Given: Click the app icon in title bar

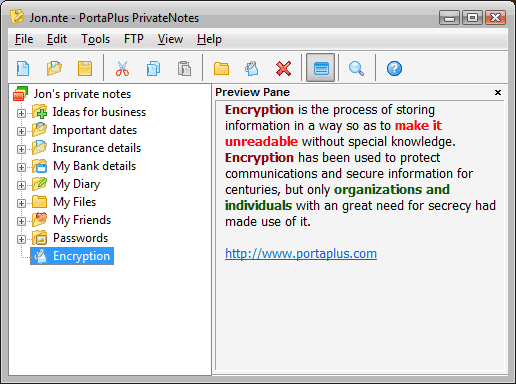Looking at the screenshot, I should (x=17, y=17).
